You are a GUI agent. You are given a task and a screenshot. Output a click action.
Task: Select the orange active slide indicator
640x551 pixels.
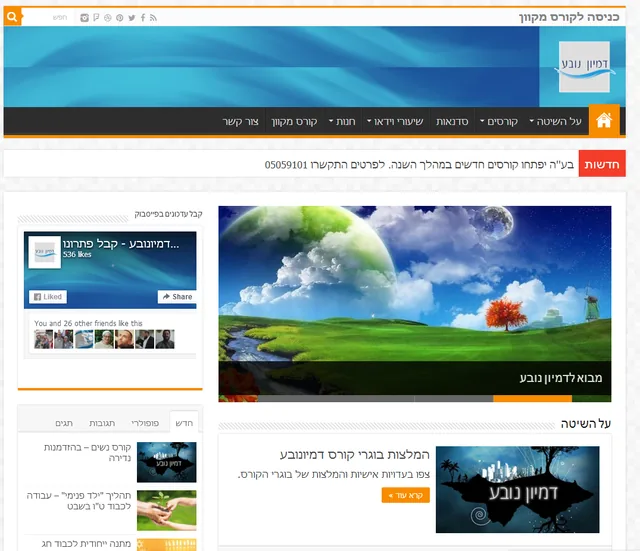coord(532,399)
